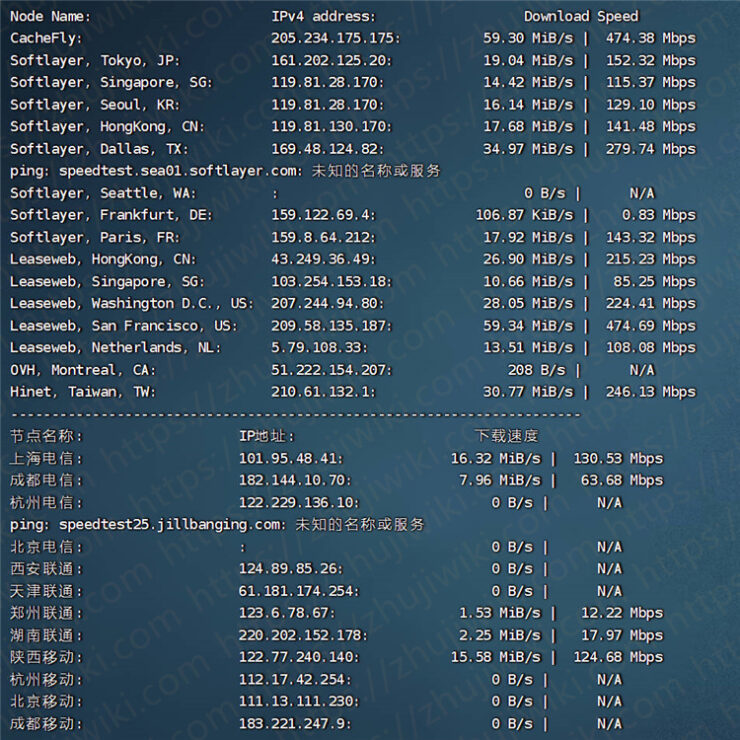This screenshot has width=740, height=740.
Task: Click the 'Leaseweb, Singapore, SG:' node name
Action: (107, 282)
